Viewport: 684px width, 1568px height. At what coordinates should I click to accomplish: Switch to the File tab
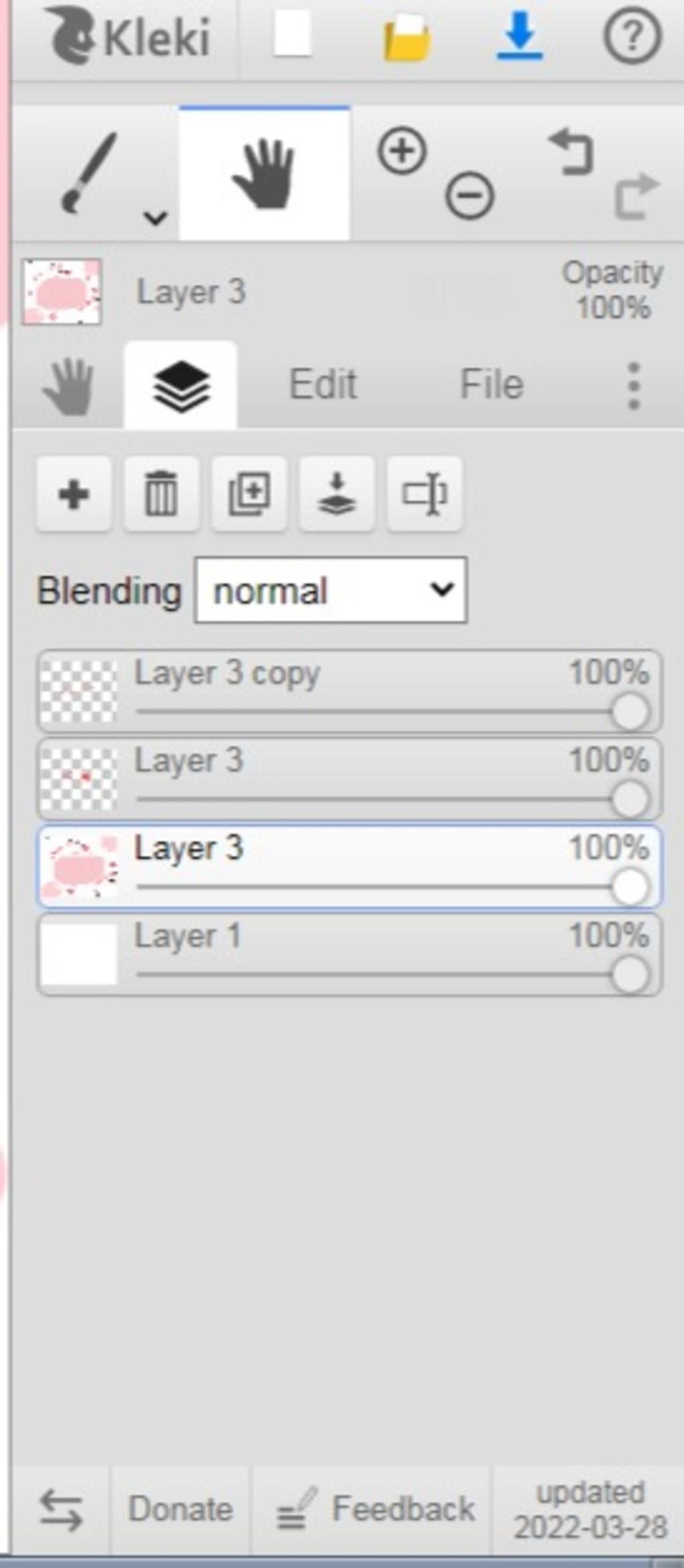[x=492, y=385]
